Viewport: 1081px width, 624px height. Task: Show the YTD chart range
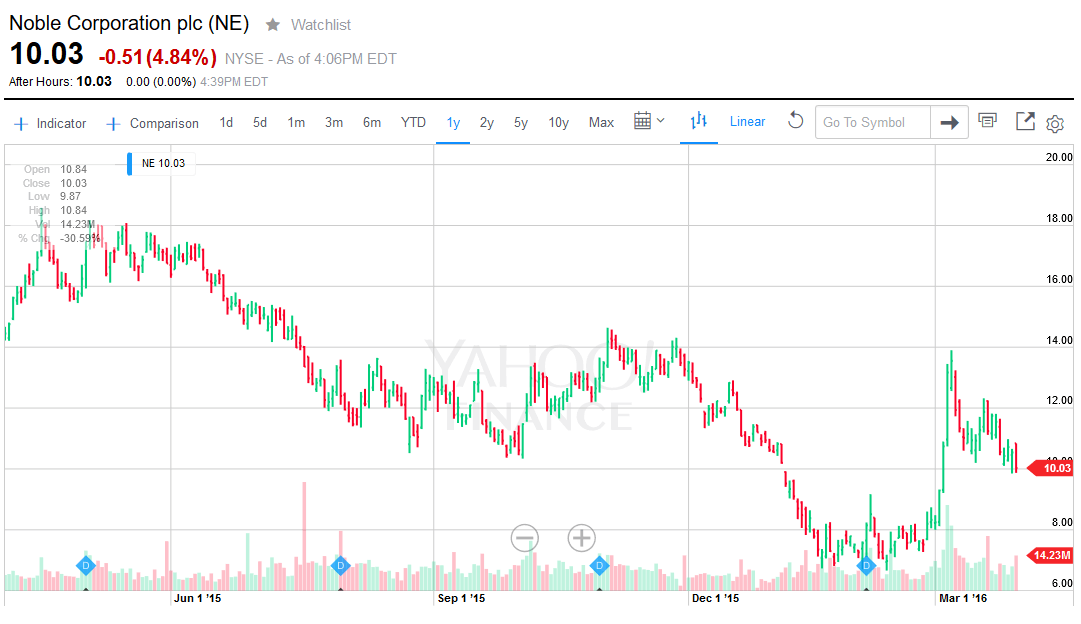click(413, 123)
